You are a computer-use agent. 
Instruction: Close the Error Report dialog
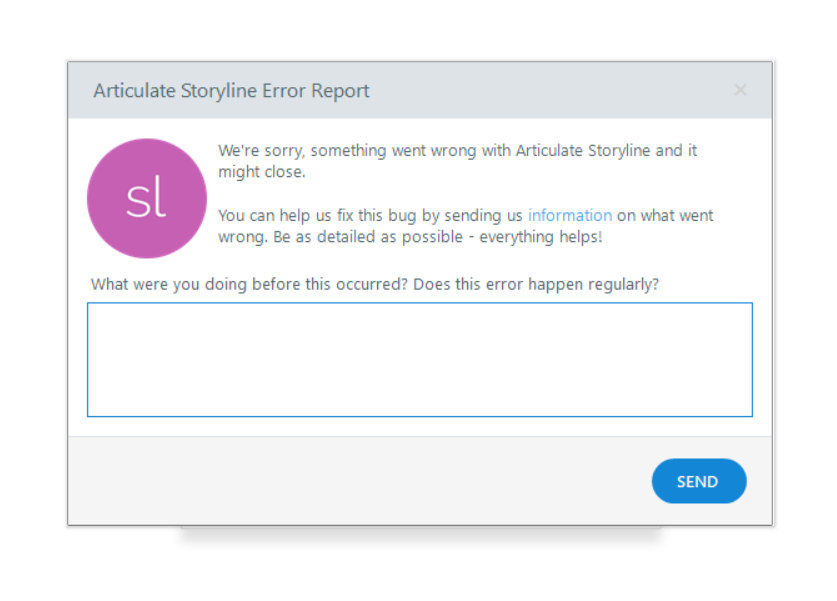click(x=740, y=90)
